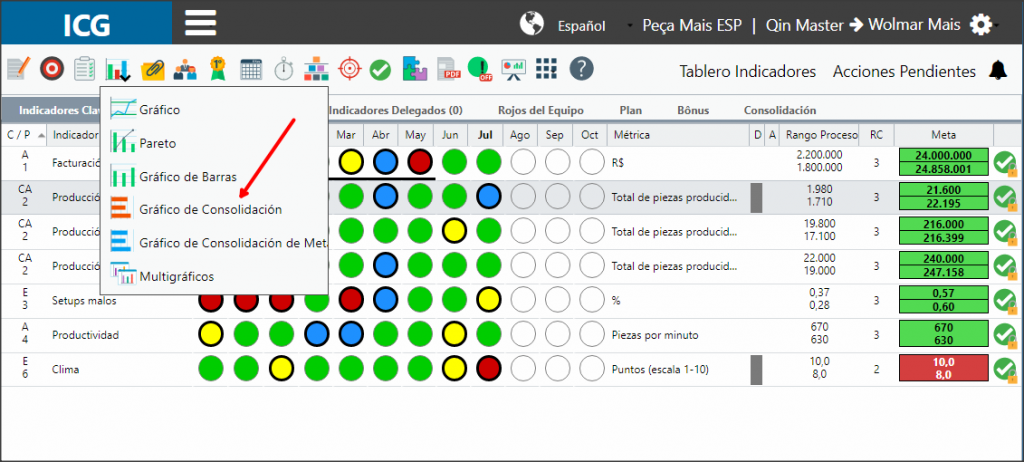Viewport: 1024px width, 462px height.
Task: Open the calendar grid toolbar icon
Action: 251,69
